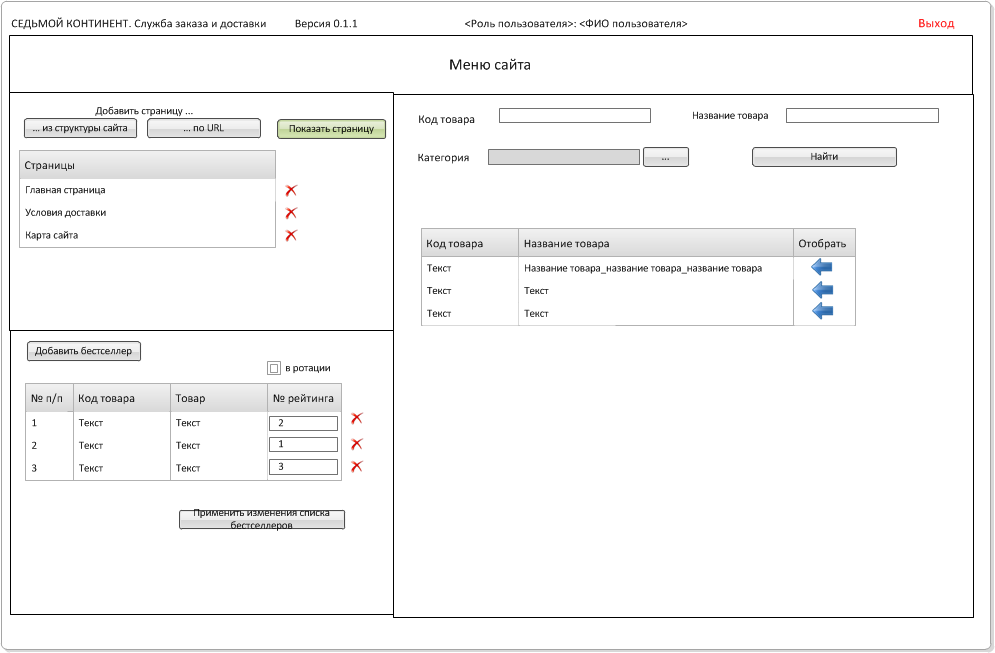Delete the 'Главная страница' page with red X

pos(291,190)
